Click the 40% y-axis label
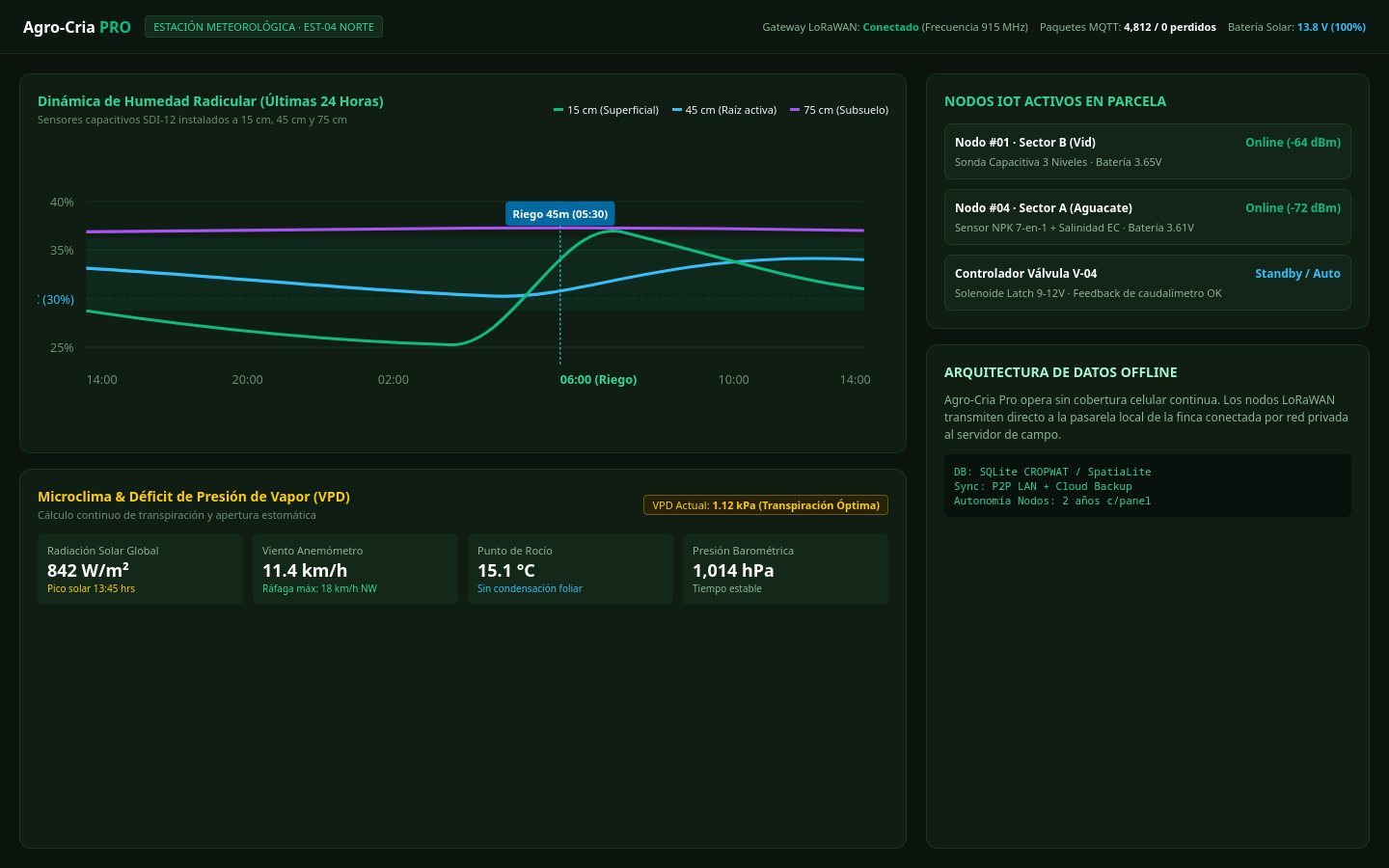The height and width of the screenshot is (868, 1389). tap(62, 203)
